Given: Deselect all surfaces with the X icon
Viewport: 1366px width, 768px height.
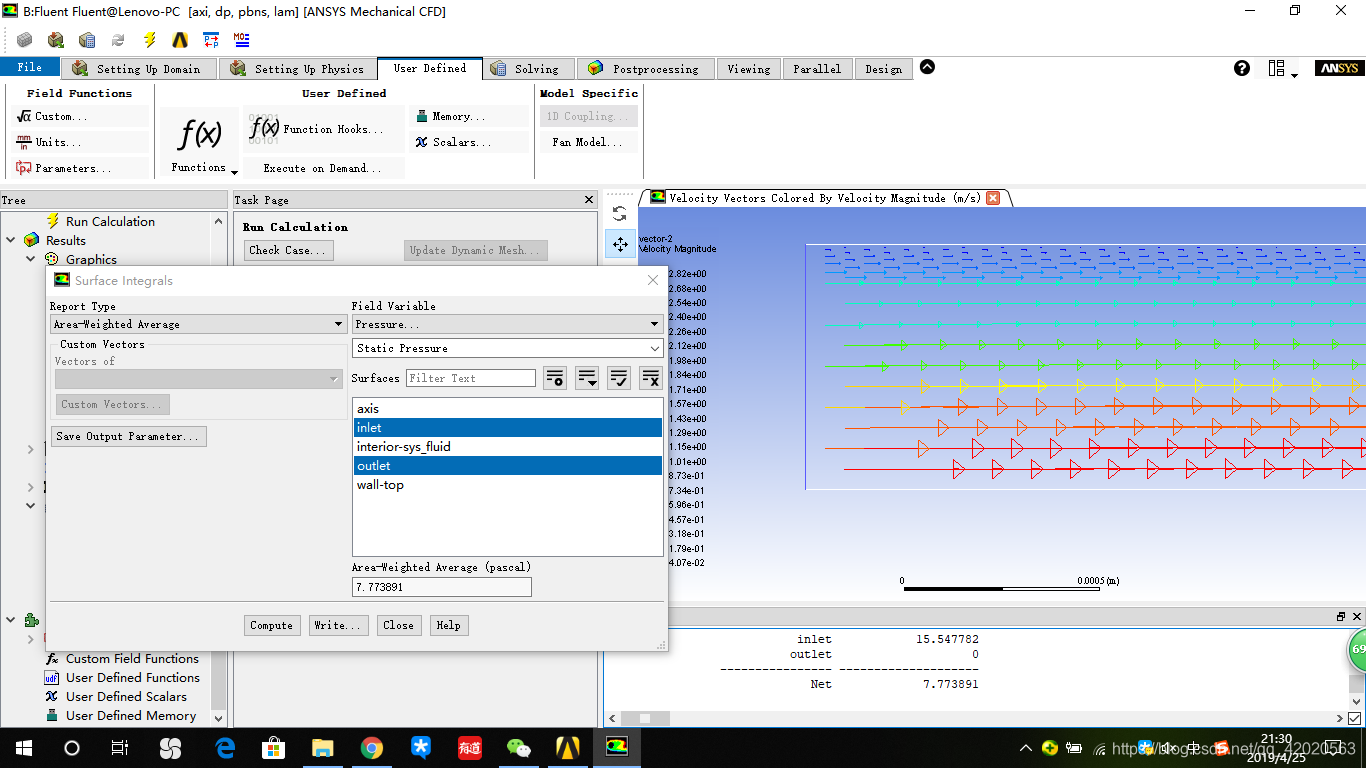Looking at the screenshot, I should click(x=651, y=378).
